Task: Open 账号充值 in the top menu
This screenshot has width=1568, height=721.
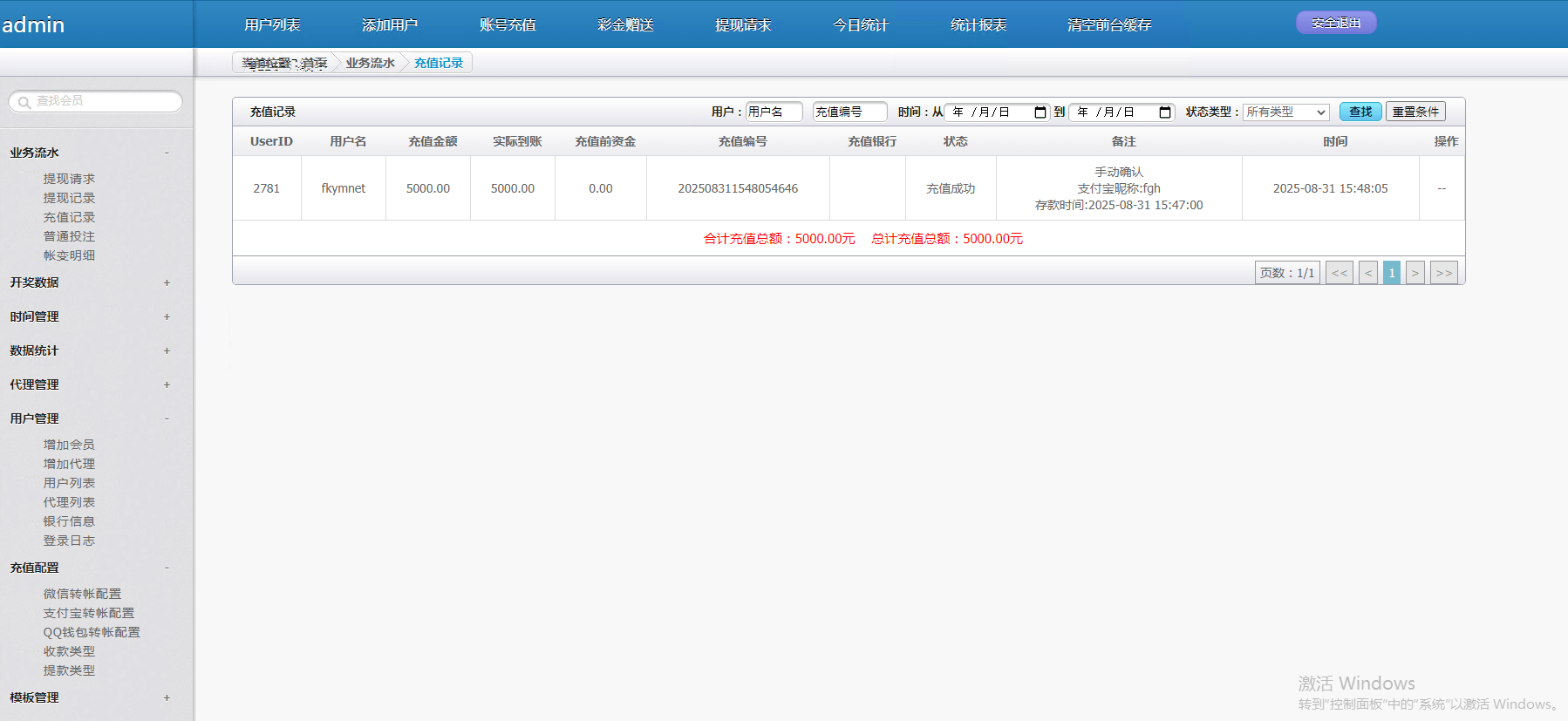Action: (508, 25)
